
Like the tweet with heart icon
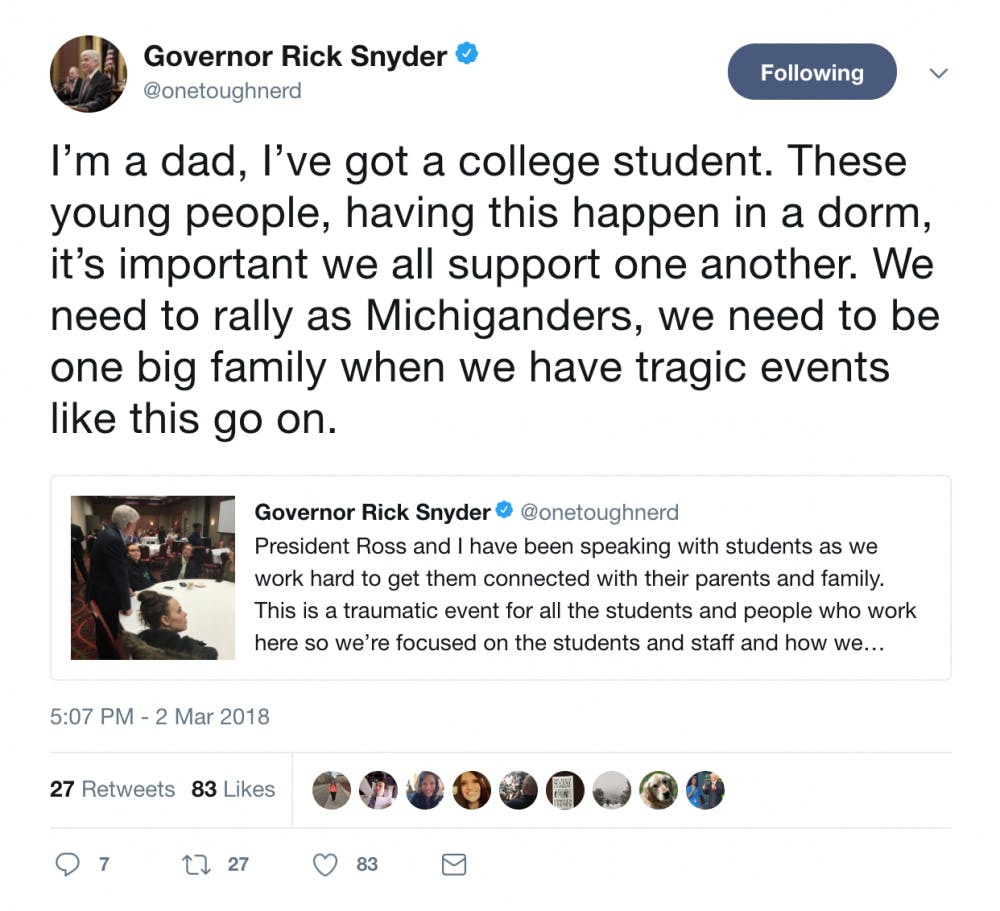[326, 864]
